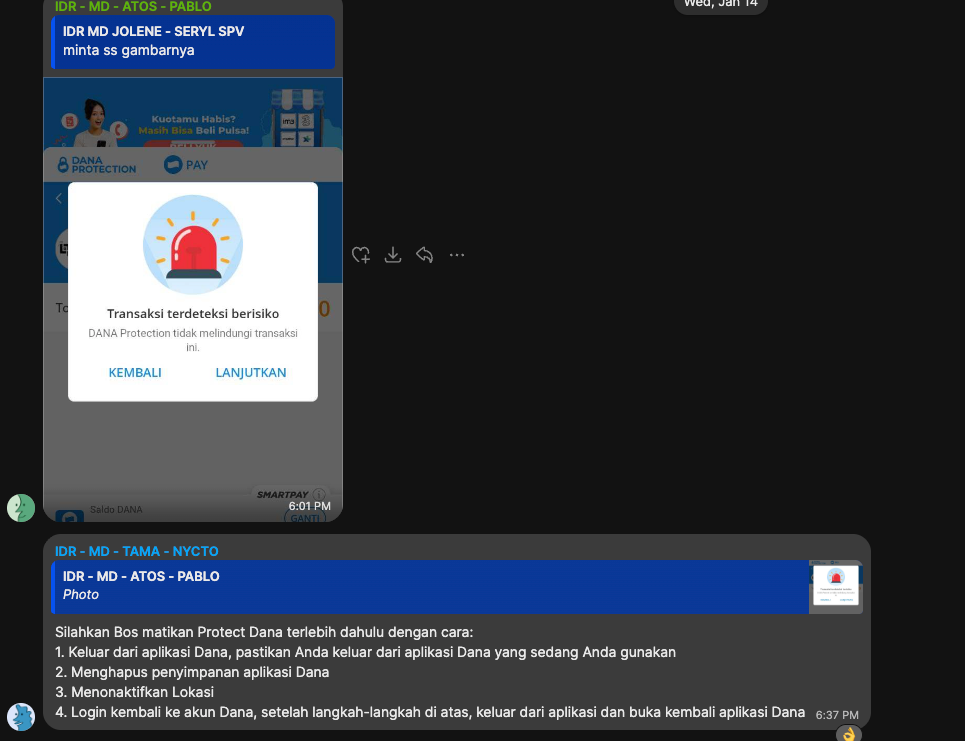The height and width of the screenshot is (741, 965).
Task: Click text line '3. Menonaktifkan Lokasi'
Action: [x=134, y=692]
